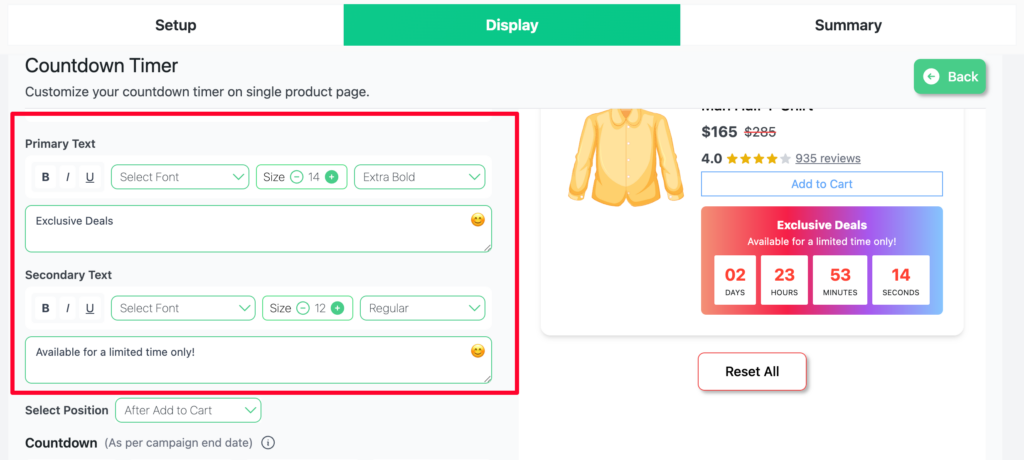Click the Countdown Timer heading
Viewport: 1024px width, 460px height.
tap(101, 66)
